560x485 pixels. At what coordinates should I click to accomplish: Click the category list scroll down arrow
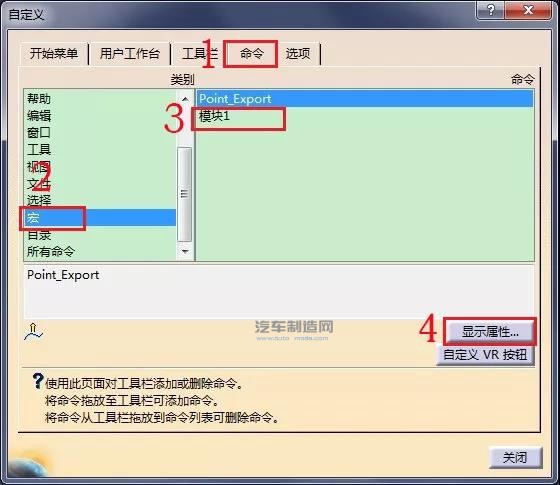click(185, 251)
